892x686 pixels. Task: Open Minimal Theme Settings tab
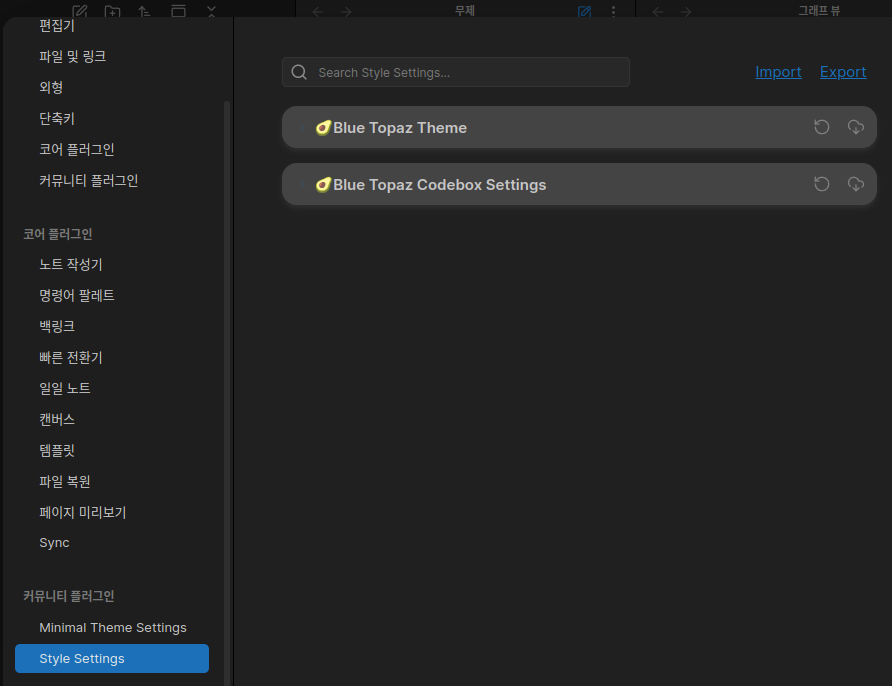pos(112,627)
